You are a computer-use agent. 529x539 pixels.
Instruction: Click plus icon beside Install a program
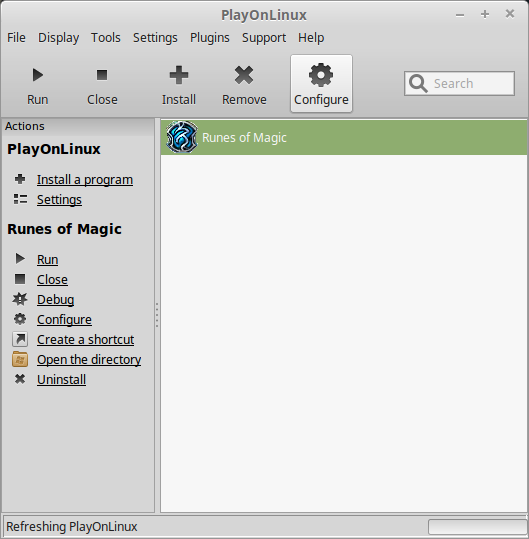click(20, 179)
